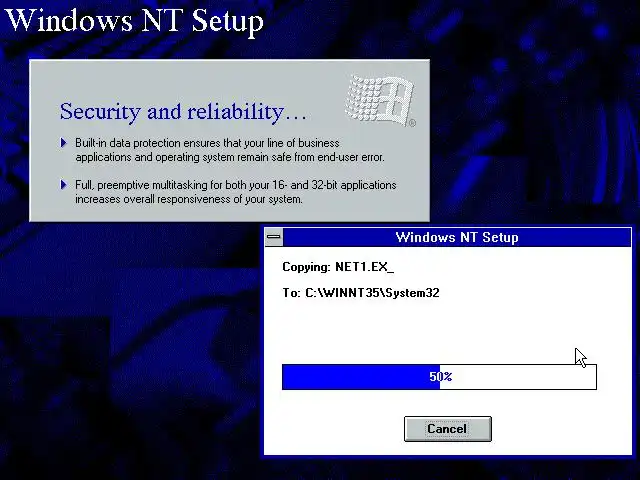Click the arrow bullet beside 'Built-in data protection'
This screenshot has width=640, height=480.
(x=64, y=143)
